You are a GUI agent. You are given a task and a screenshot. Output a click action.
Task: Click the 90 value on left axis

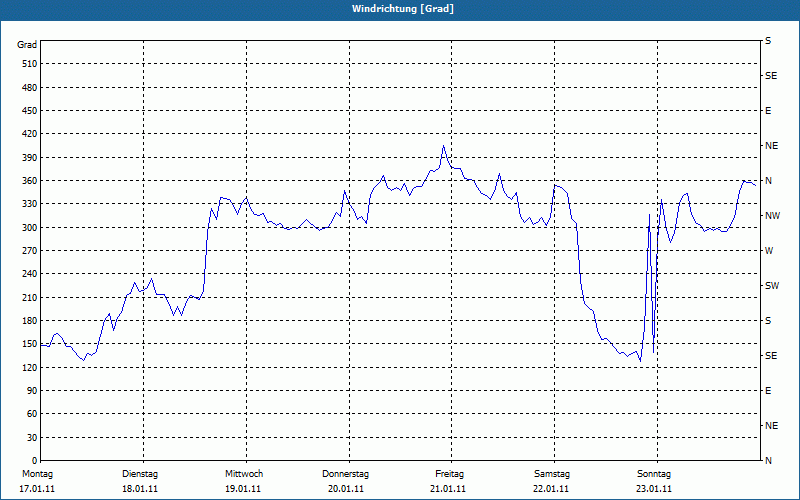(32, 391)
